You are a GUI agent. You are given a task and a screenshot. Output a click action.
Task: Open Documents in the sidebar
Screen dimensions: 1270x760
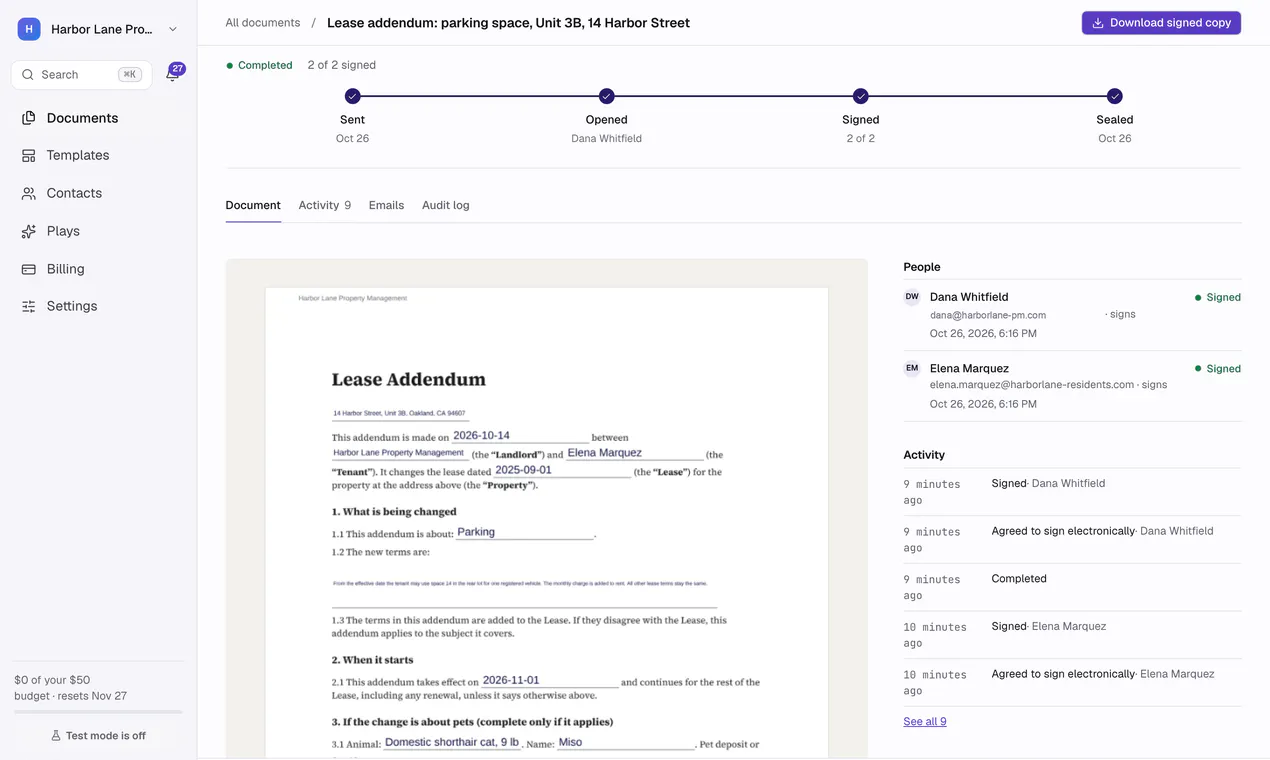tap(98, 118)
